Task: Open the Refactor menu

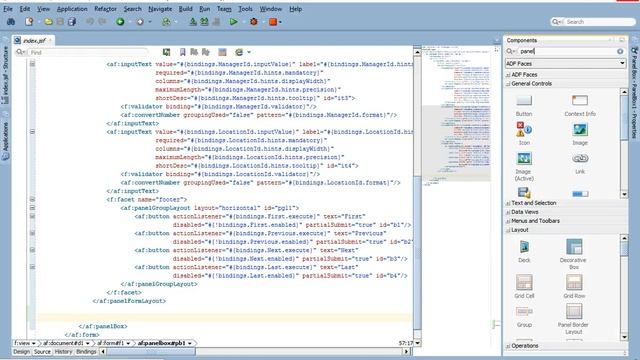Action: 105,9
